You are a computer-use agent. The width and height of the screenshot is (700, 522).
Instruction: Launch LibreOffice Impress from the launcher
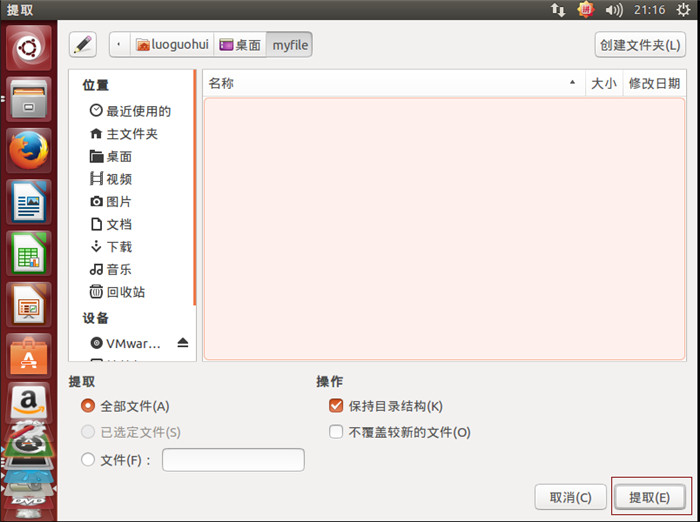click(29, 305)
